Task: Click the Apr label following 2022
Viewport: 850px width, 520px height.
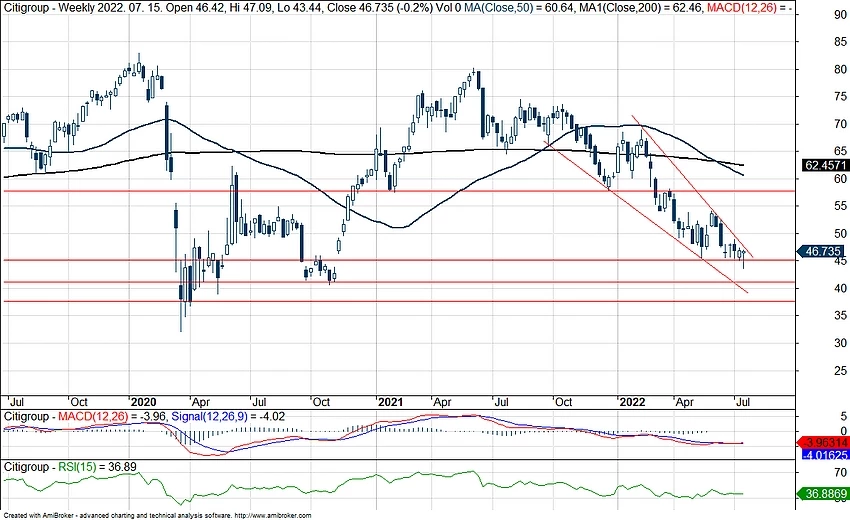Action: click(684, 402)
